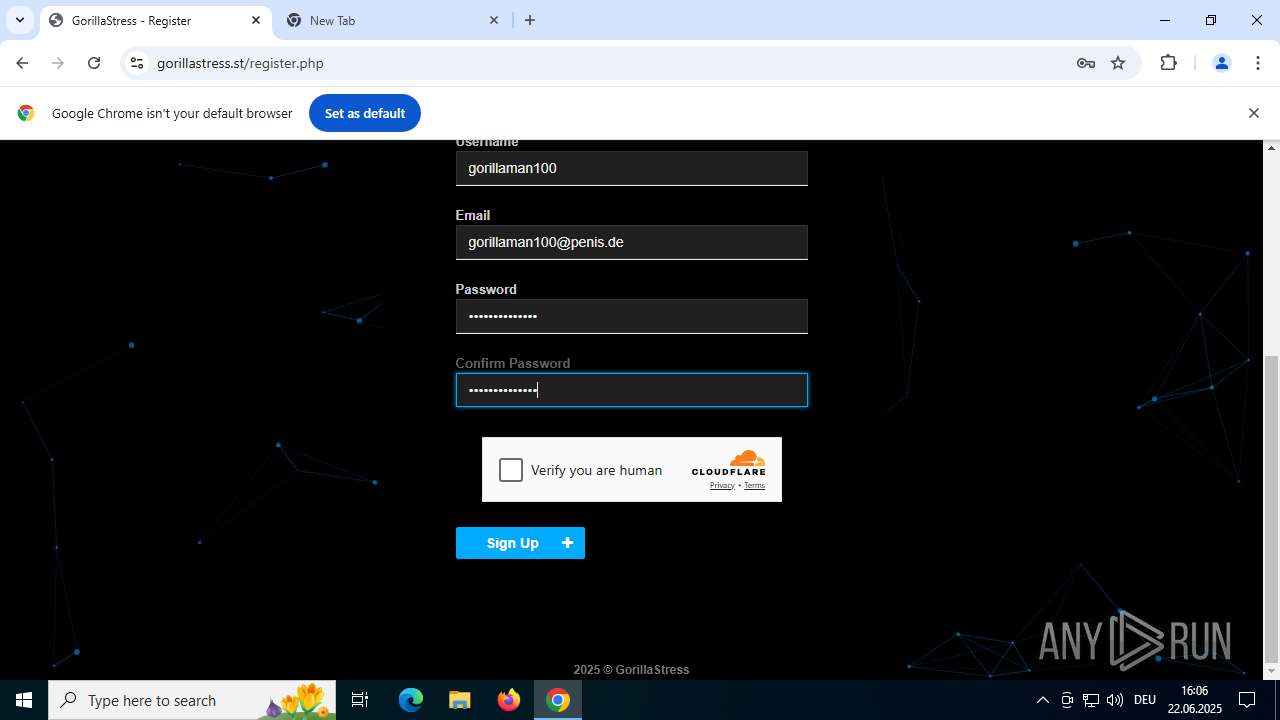Open Cloudflare Terms link
Image resolution: width=1280 pixels, height=720 pixels.
click(754, 486)
